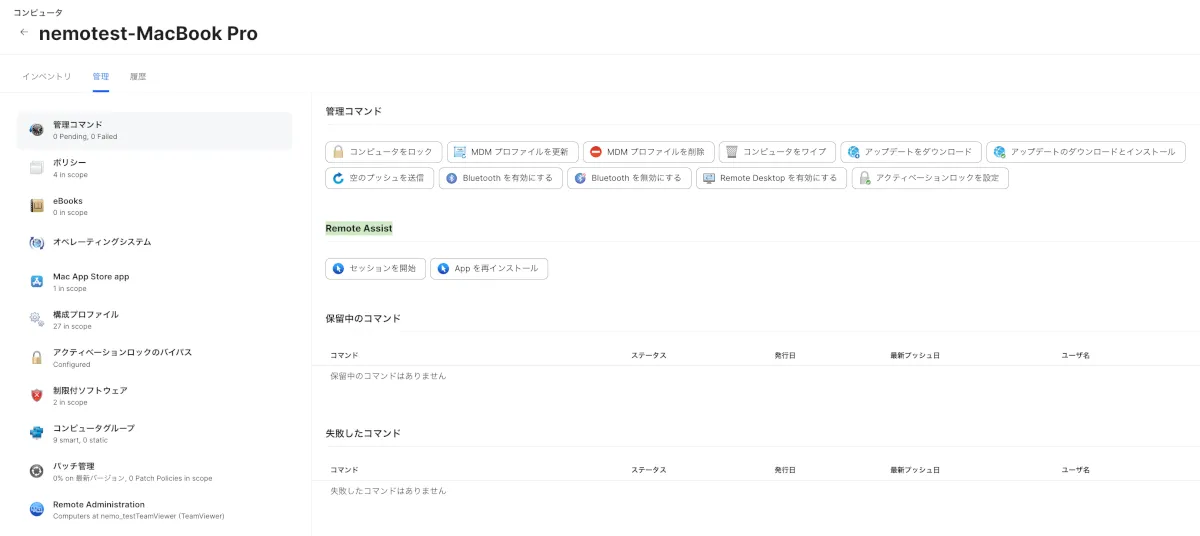Select the eBooks sidebar label
Screen dimensions: 1200x536
68,200
